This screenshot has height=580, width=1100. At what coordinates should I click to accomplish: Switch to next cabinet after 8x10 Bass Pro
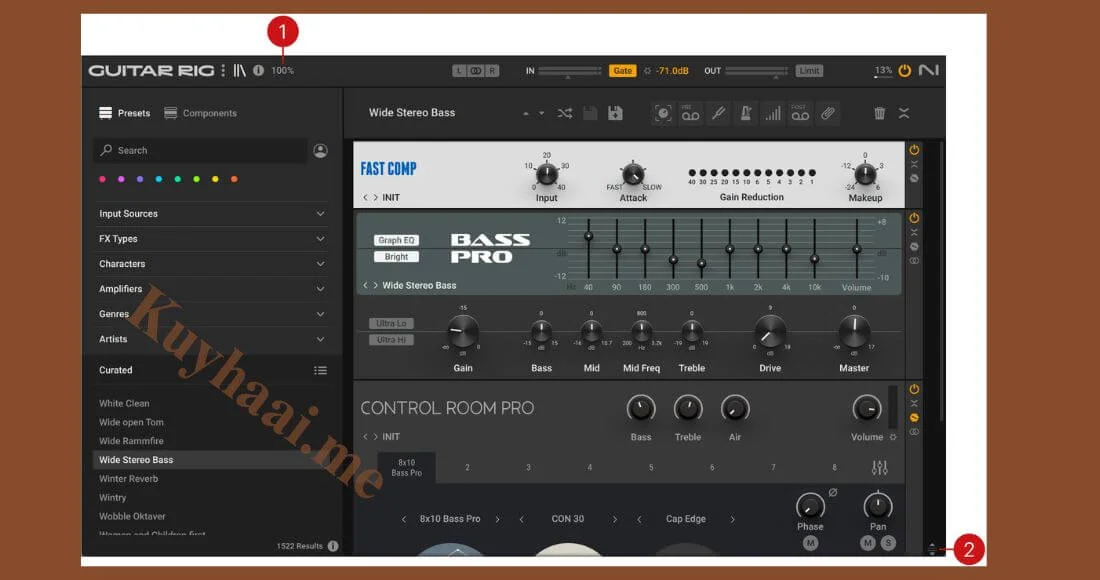pyautogui.click(x=497, y=520)
